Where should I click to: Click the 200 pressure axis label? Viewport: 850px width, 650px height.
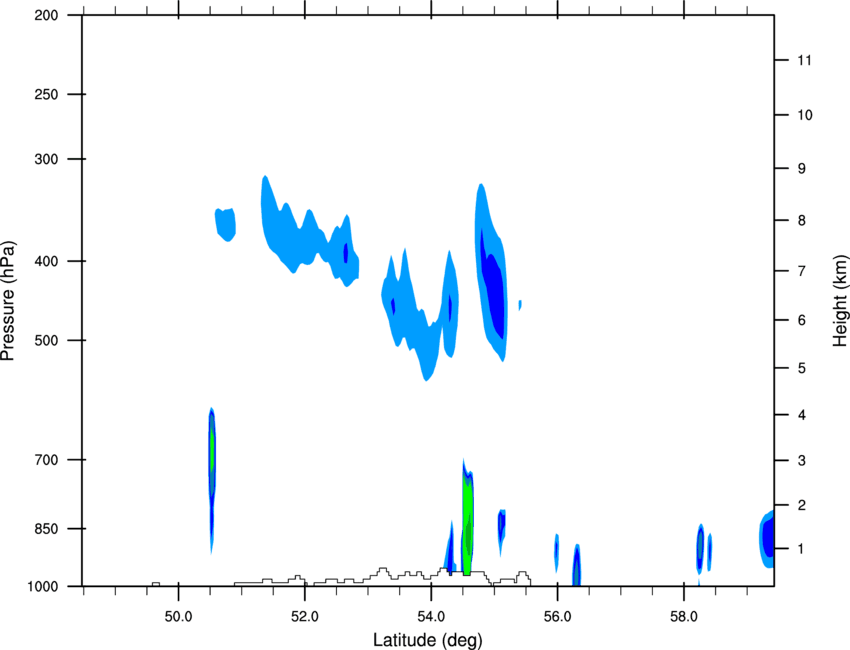click(x=46, y=15)
